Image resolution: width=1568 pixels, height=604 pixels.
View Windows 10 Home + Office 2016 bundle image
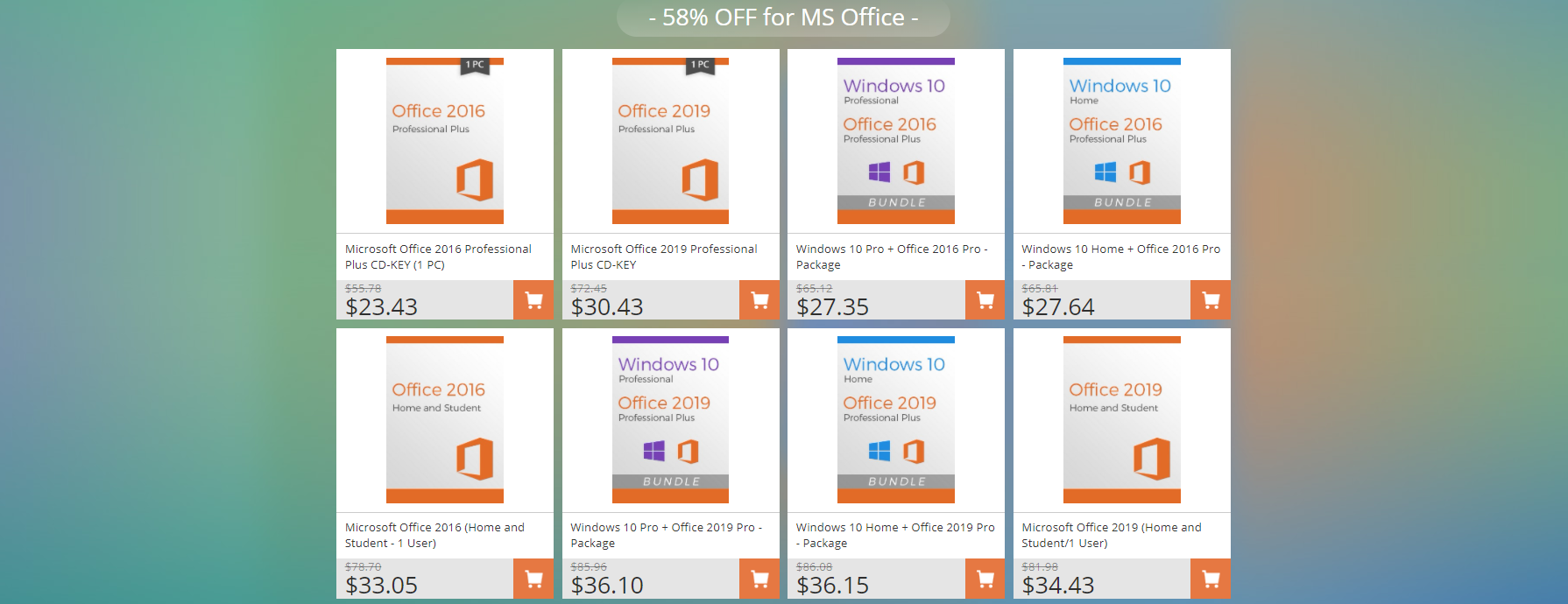point(1122,141)
